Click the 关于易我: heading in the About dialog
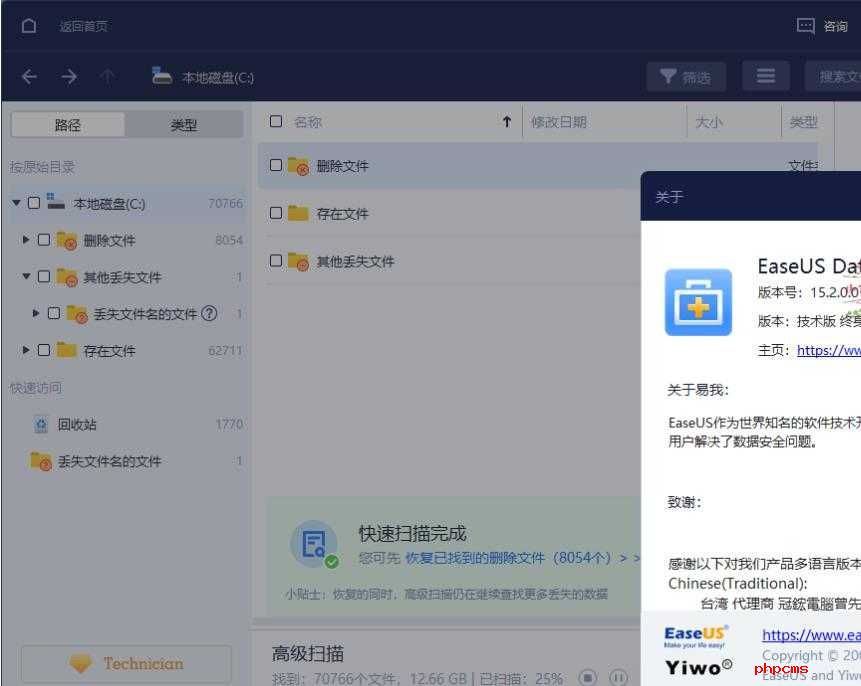861x686 pixels. pyautogui.click(x=698, y=390)
